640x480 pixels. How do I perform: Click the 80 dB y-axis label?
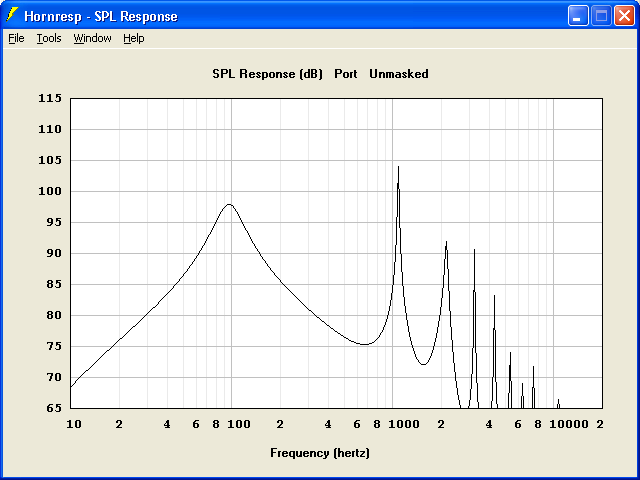coord(53,316)
